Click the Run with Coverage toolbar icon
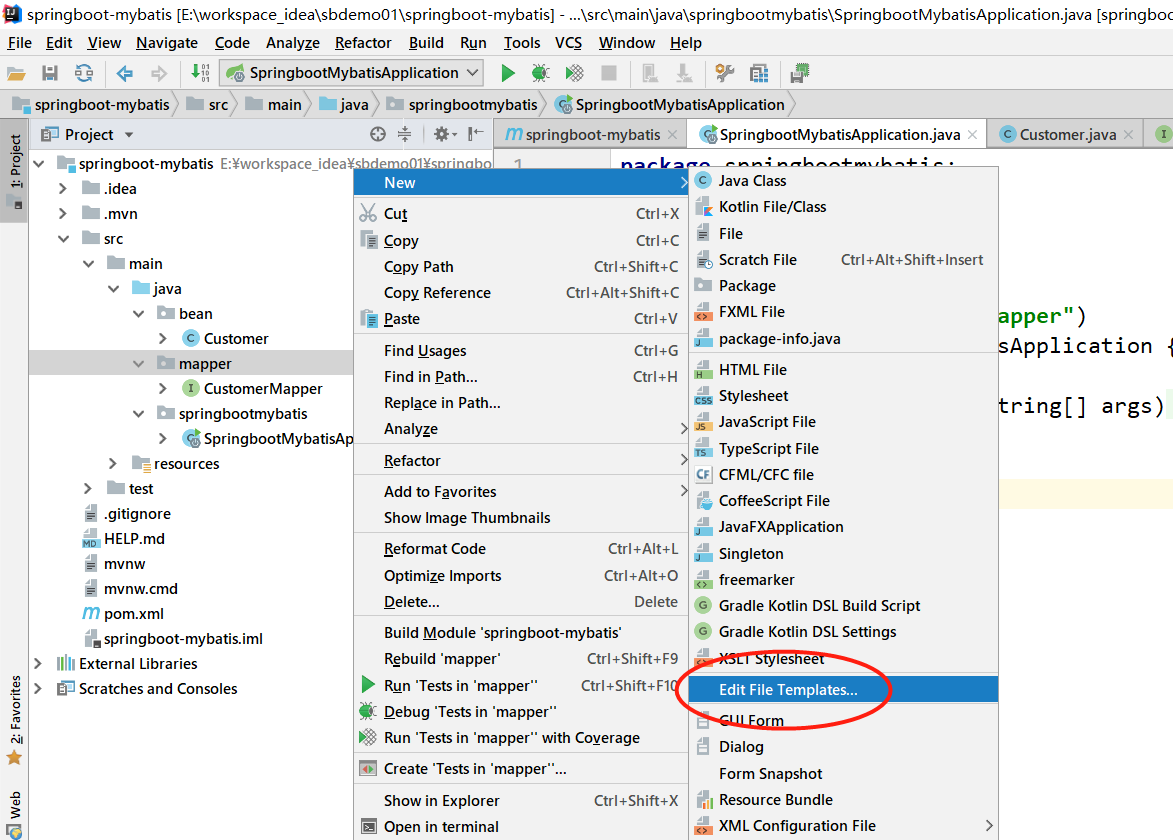 click(x=574, y=73)
